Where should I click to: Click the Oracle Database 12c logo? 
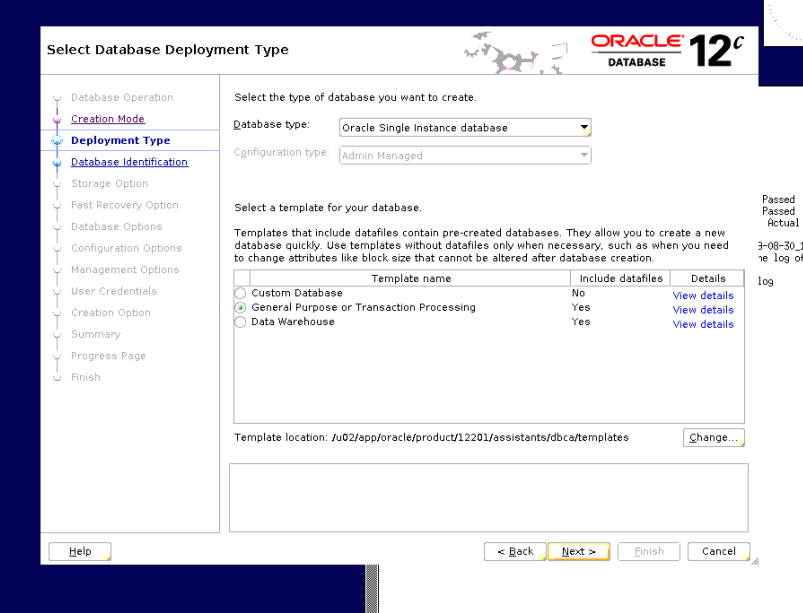[658, 42]
